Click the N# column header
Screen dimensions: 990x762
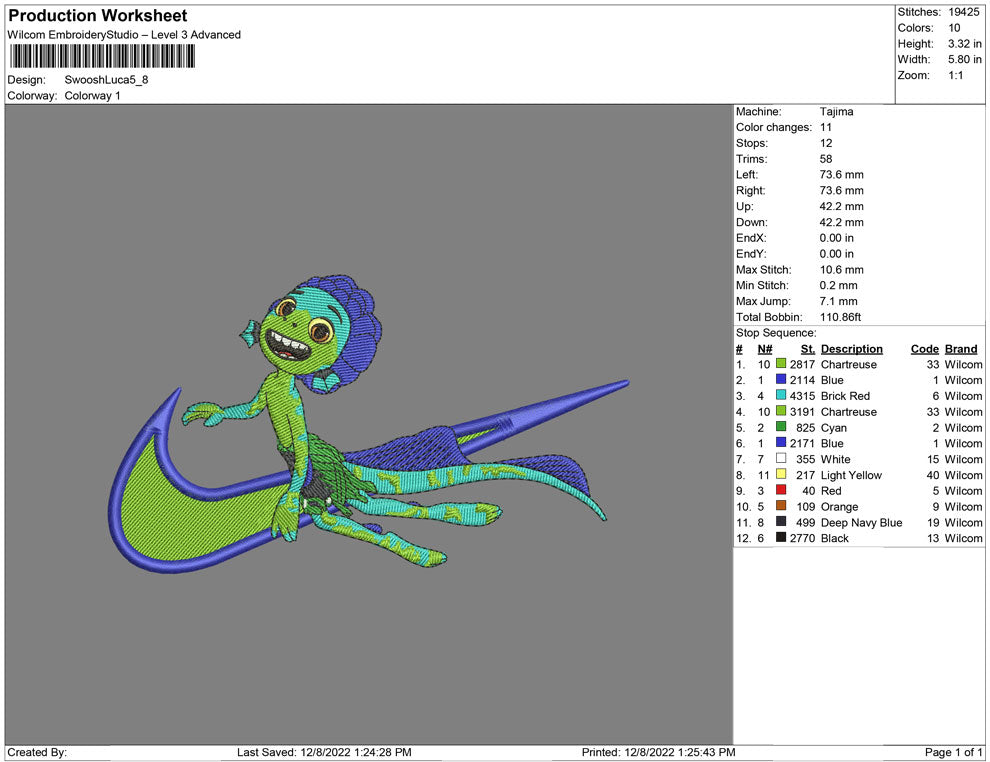(764, 349)
